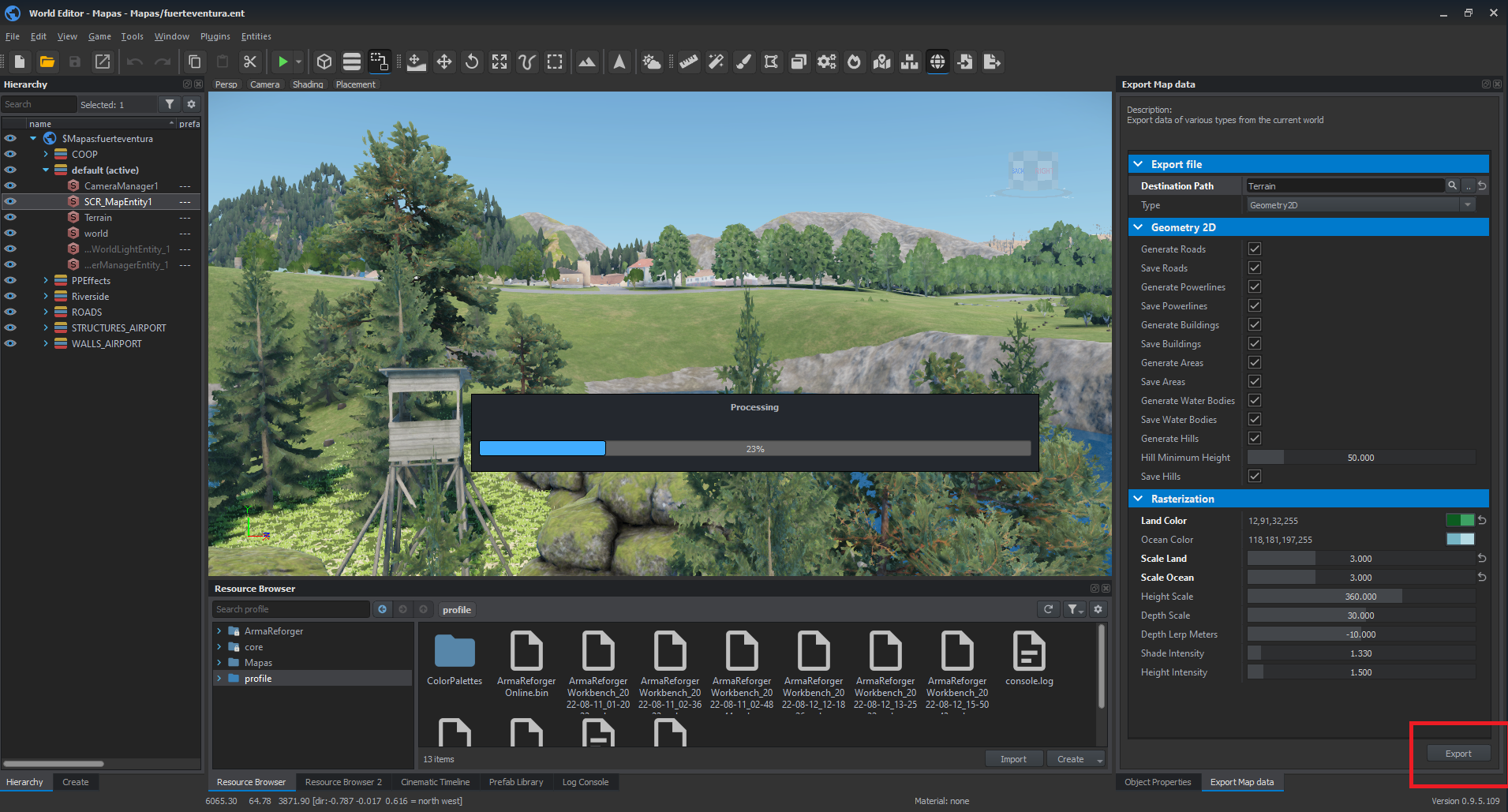
Task: Select the spline curve tool icon
Action: click(x=527, y=62)
